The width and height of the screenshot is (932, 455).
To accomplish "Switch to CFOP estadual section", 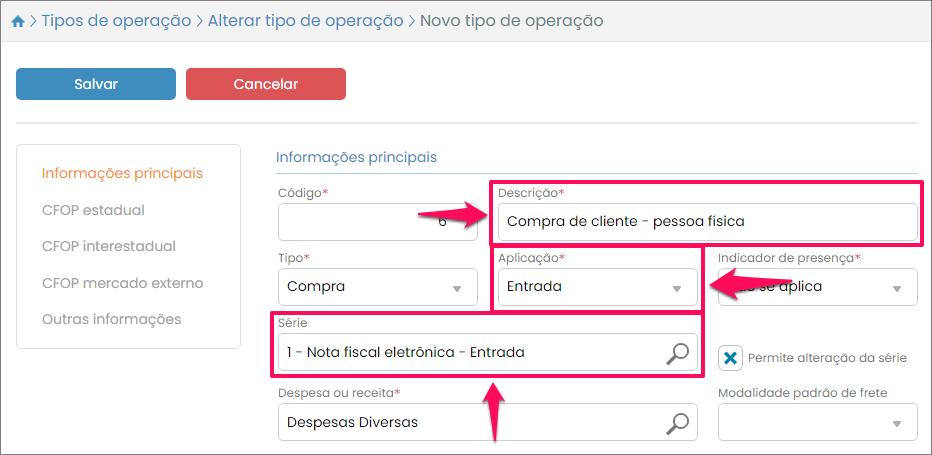I will click(93, 210).
